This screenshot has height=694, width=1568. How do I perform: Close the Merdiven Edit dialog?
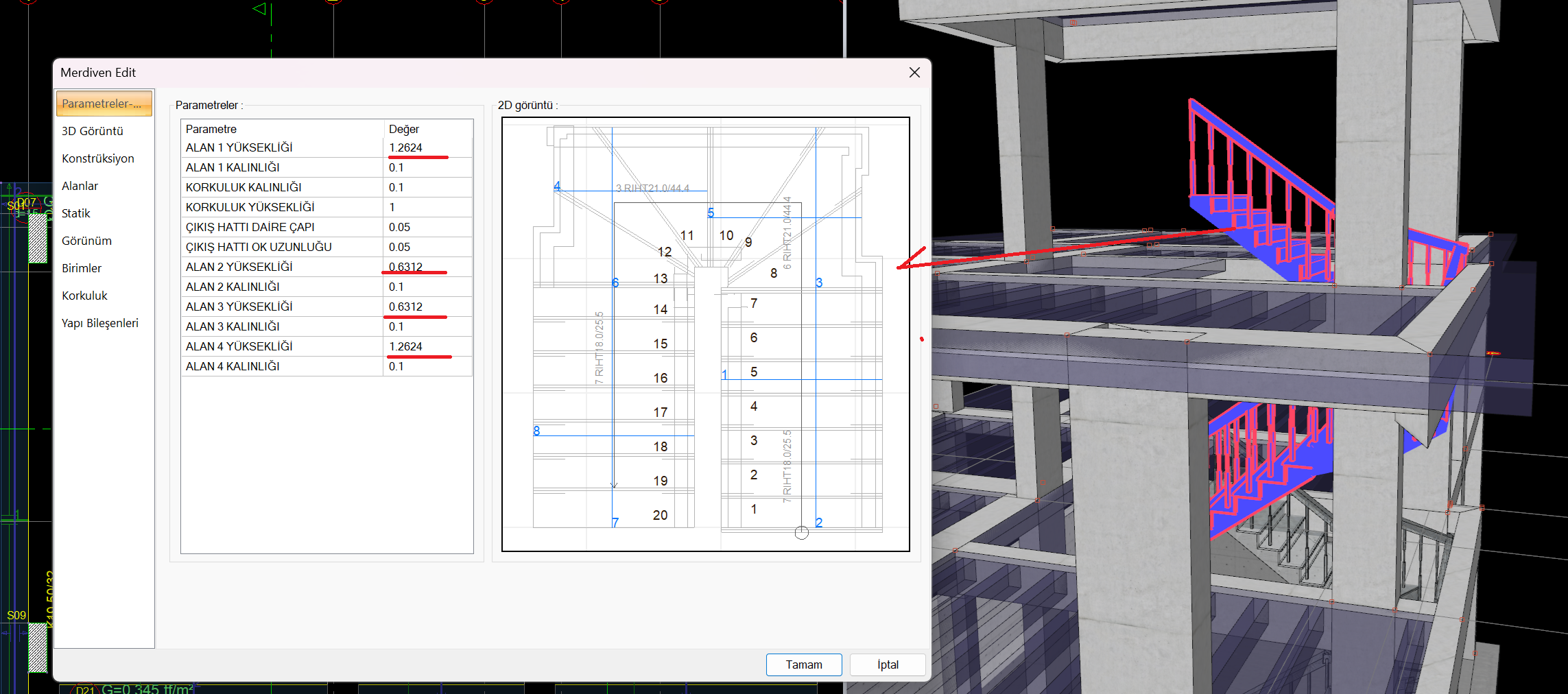click(914, 73)
